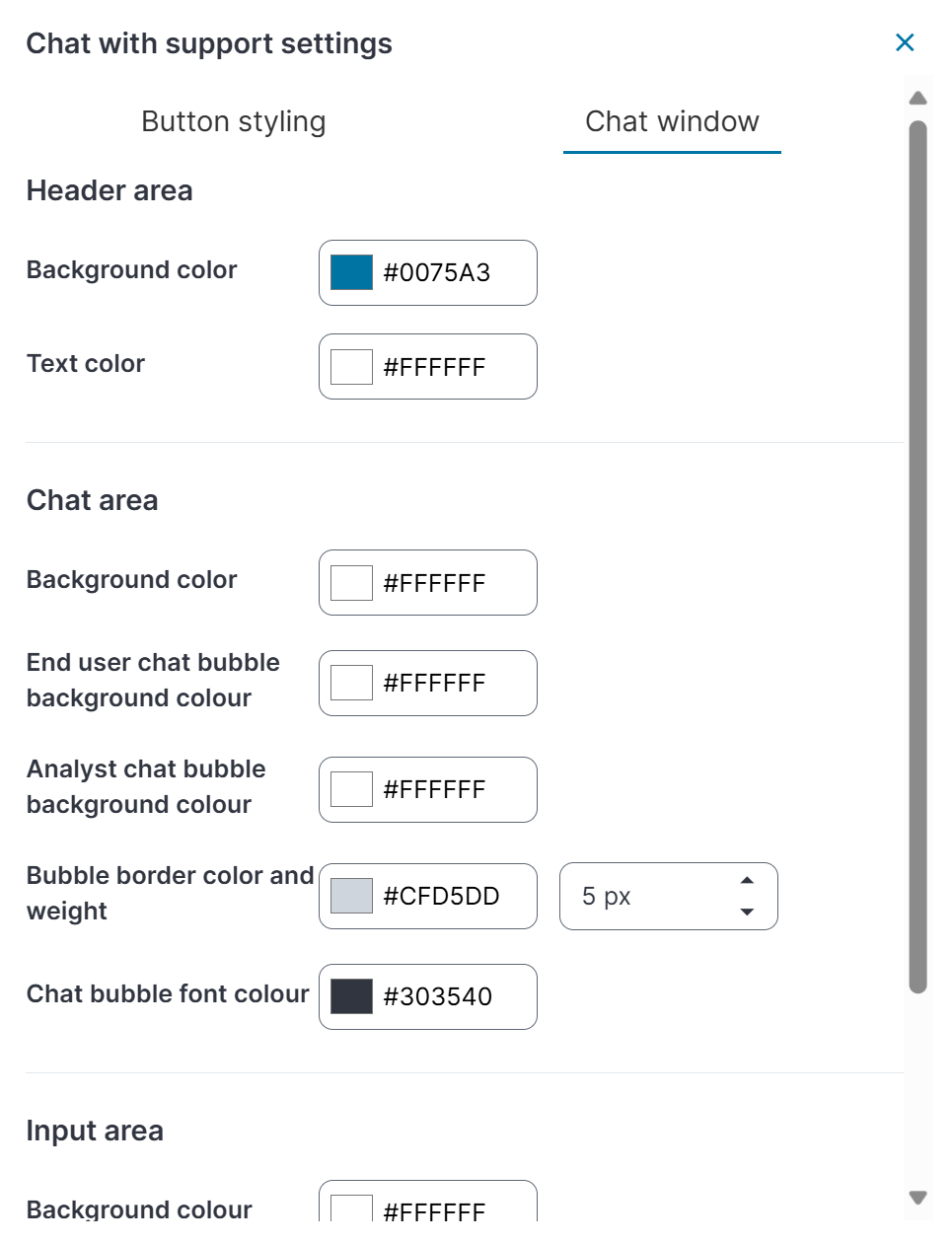
Task: Switch to the Button styling tab
Action: [234, 121]
